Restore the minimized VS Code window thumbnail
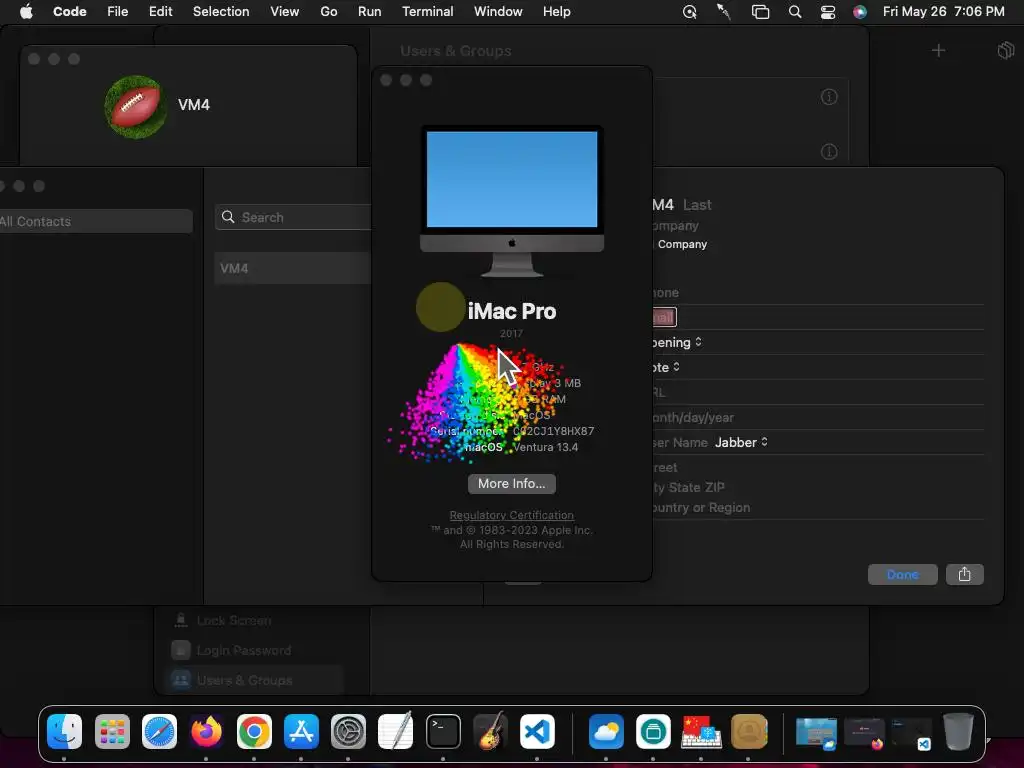 pos(911,734)
